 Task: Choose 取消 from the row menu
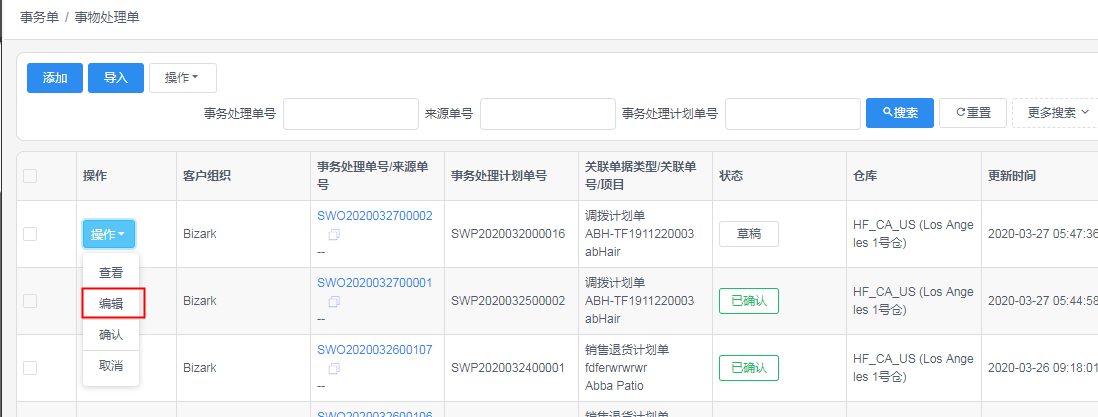click(111, 366)
